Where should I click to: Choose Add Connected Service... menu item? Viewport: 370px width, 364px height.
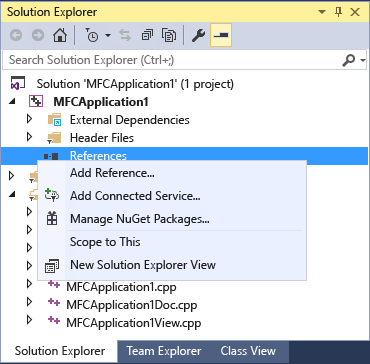(x=135, y=196)
